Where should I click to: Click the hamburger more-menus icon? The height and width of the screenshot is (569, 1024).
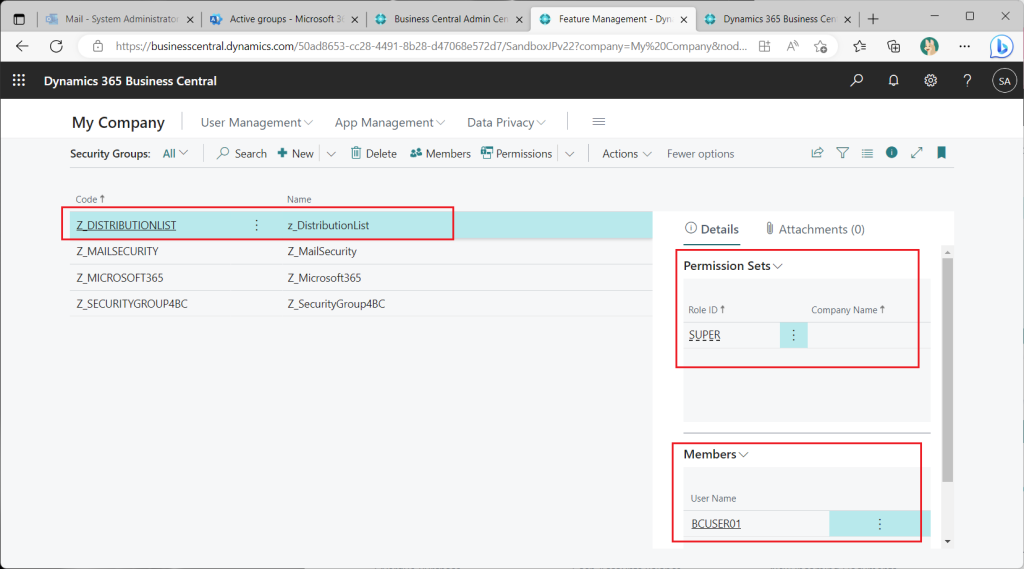click(x=598, y=122)
